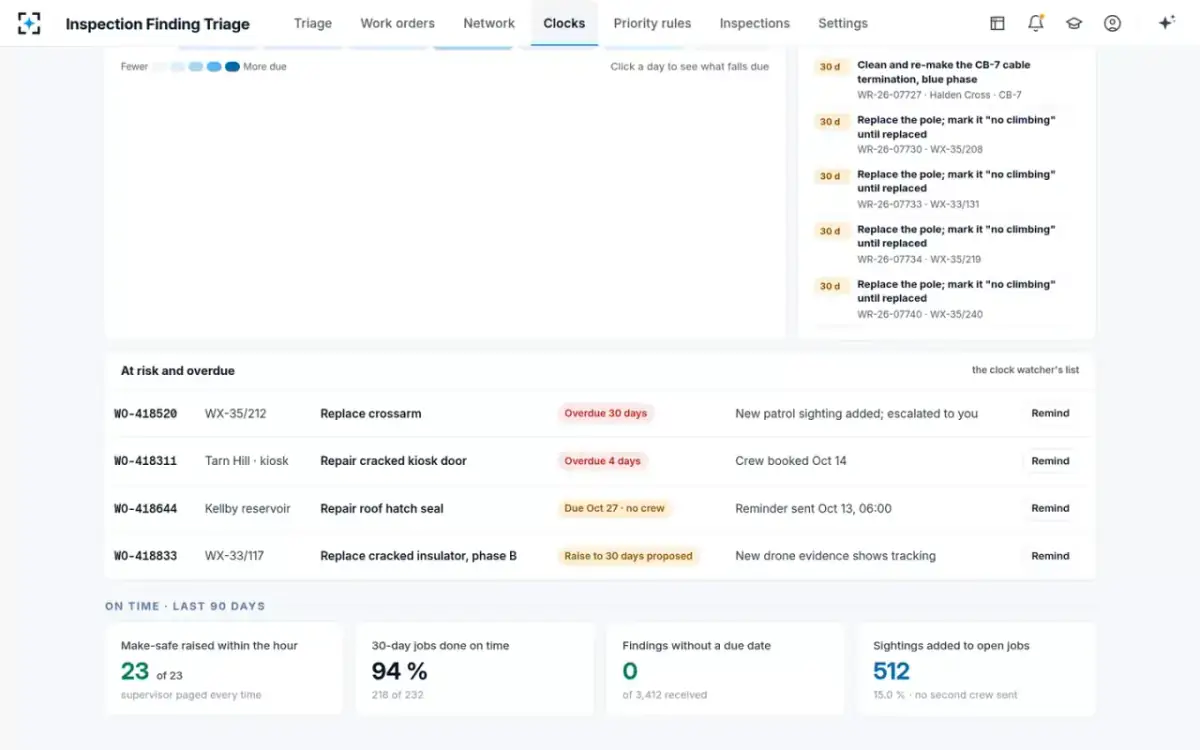Click the darkest More due legend swatch
This screenshot has width=1200, height=750.
[232, 67]
